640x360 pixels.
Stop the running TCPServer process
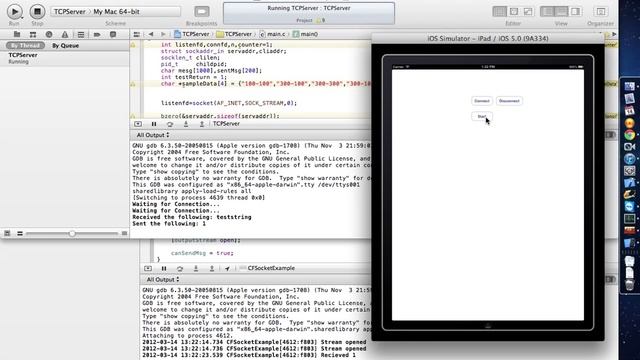(37, 11)
